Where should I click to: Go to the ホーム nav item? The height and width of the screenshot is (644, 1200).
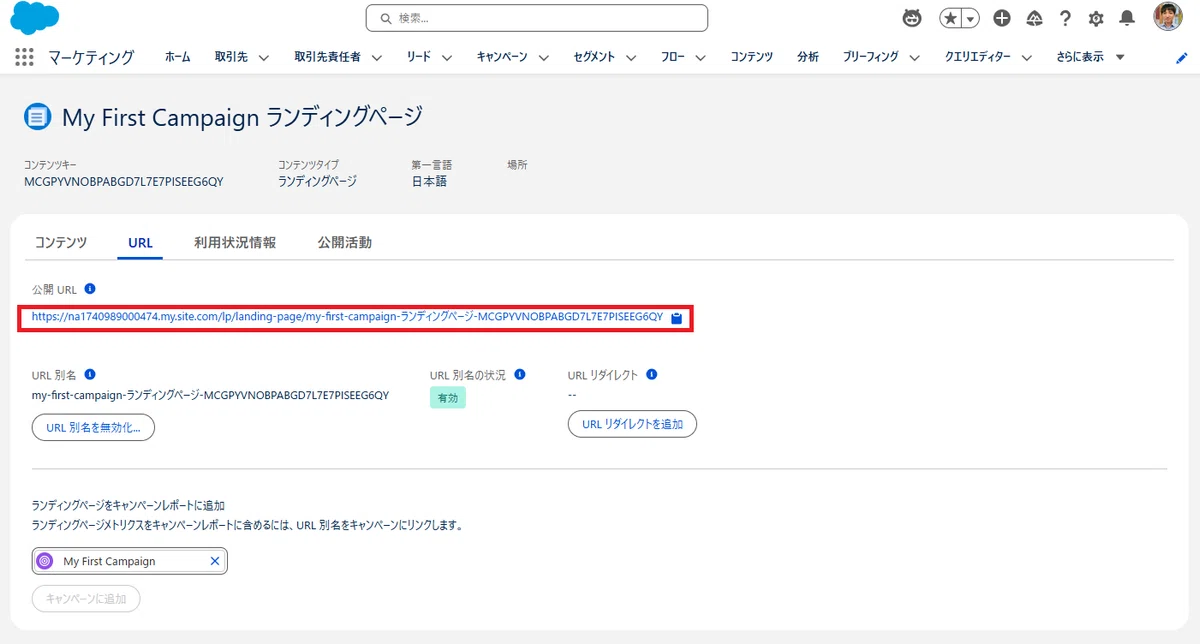pos(178,57)
